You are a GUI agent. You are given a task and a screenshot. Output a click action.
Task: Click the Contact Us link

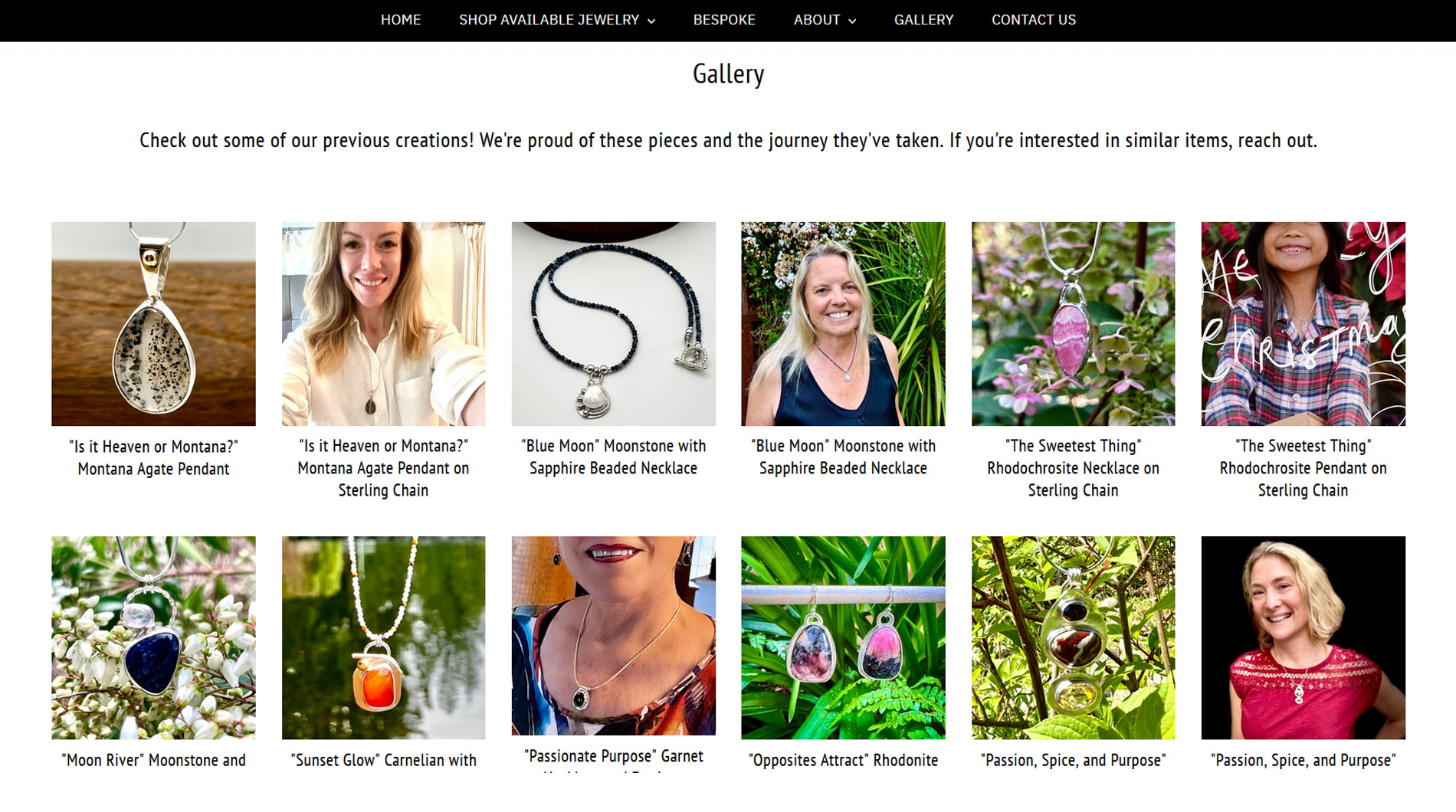[1033, 20]
